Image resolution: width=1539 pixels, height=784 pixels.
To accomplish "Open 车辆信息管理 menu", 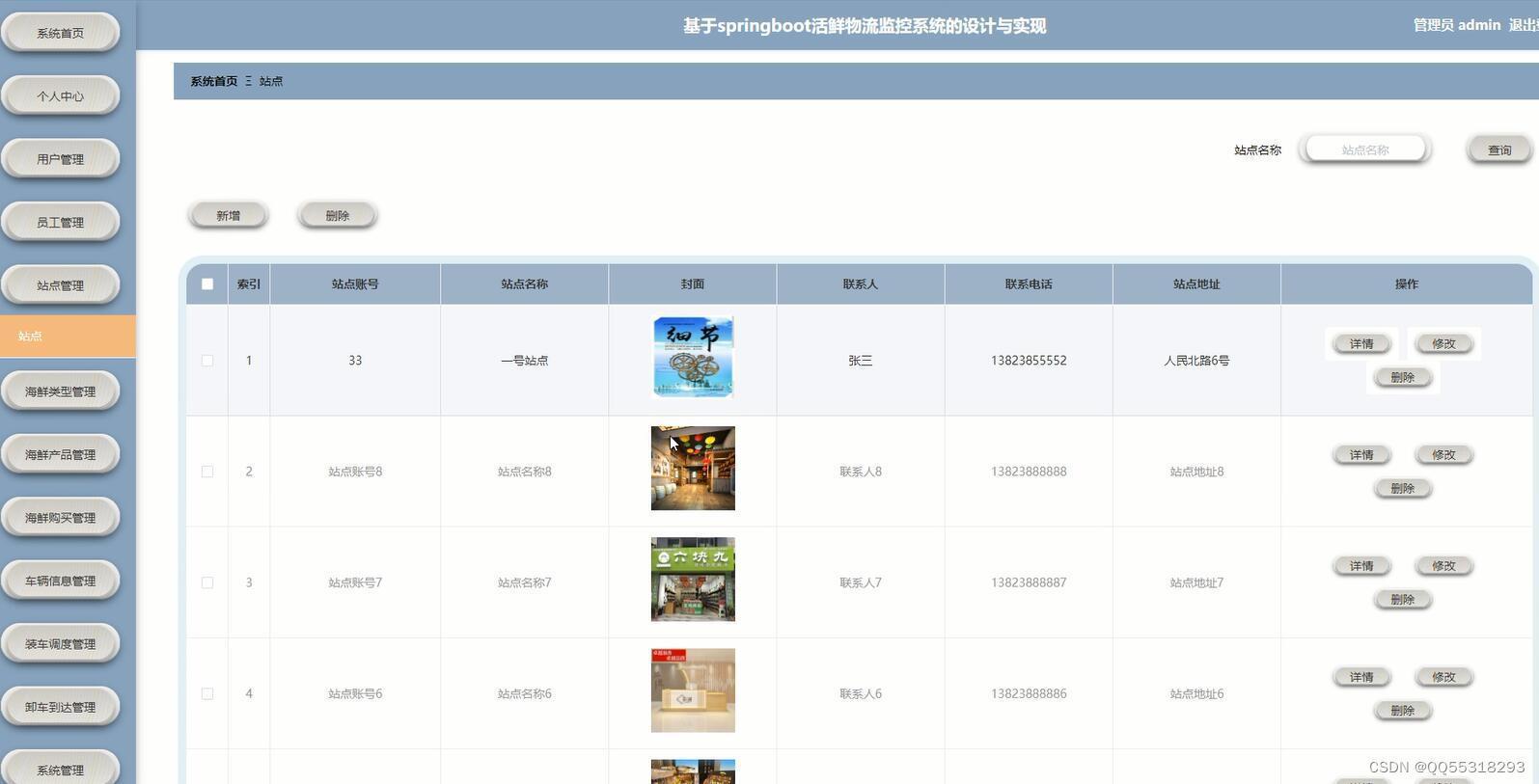I will (x=60, y=581).
